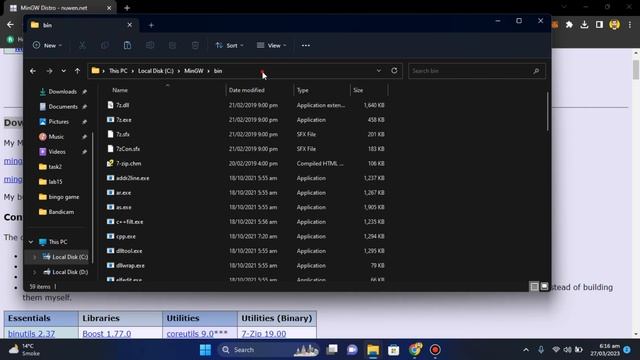
Task: Click MinGW in address breadcrumb
Action: [x=193, y=71]
